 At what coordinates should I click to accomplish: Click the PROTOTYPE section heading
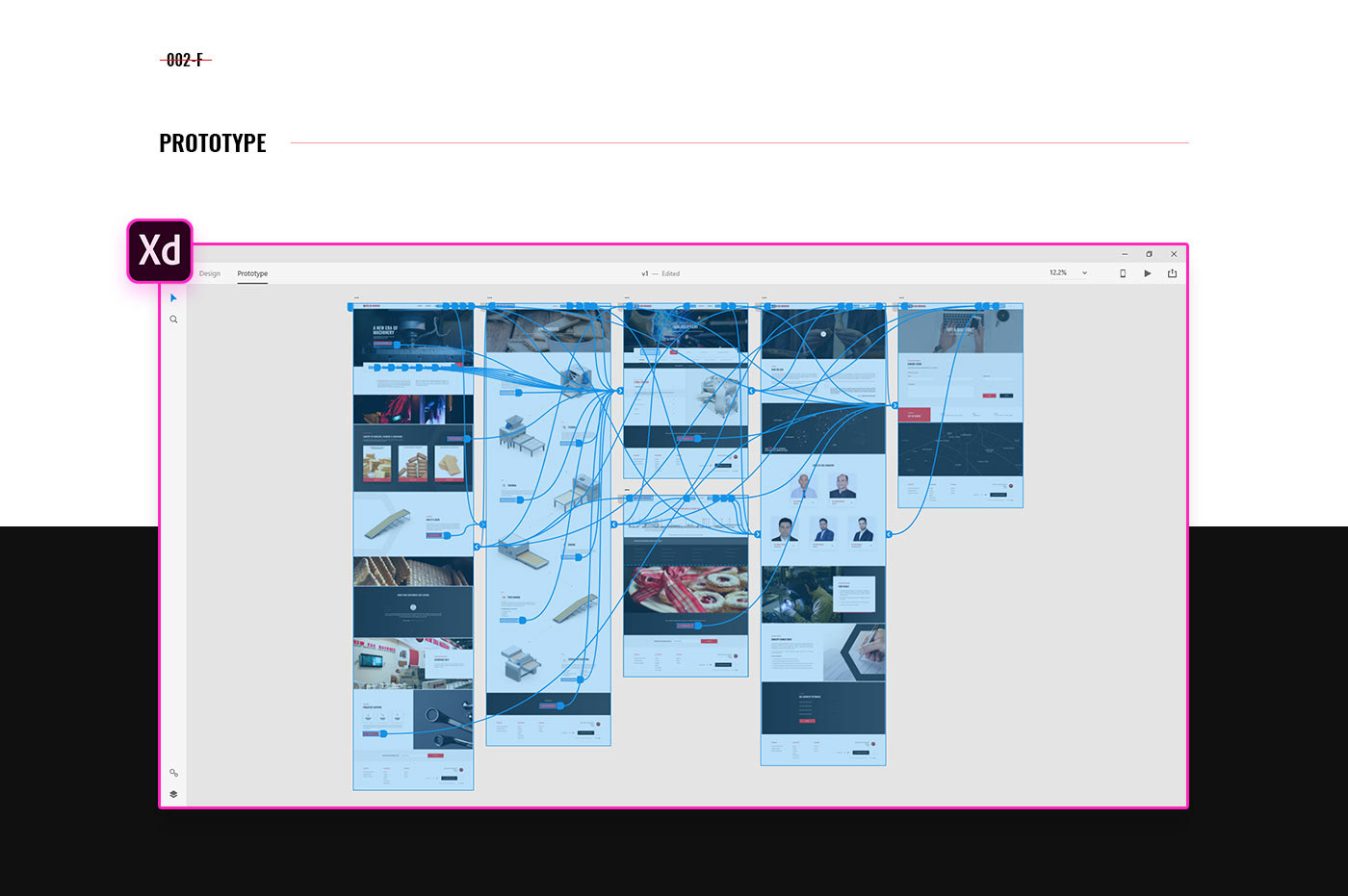click(x=213, y=142)
